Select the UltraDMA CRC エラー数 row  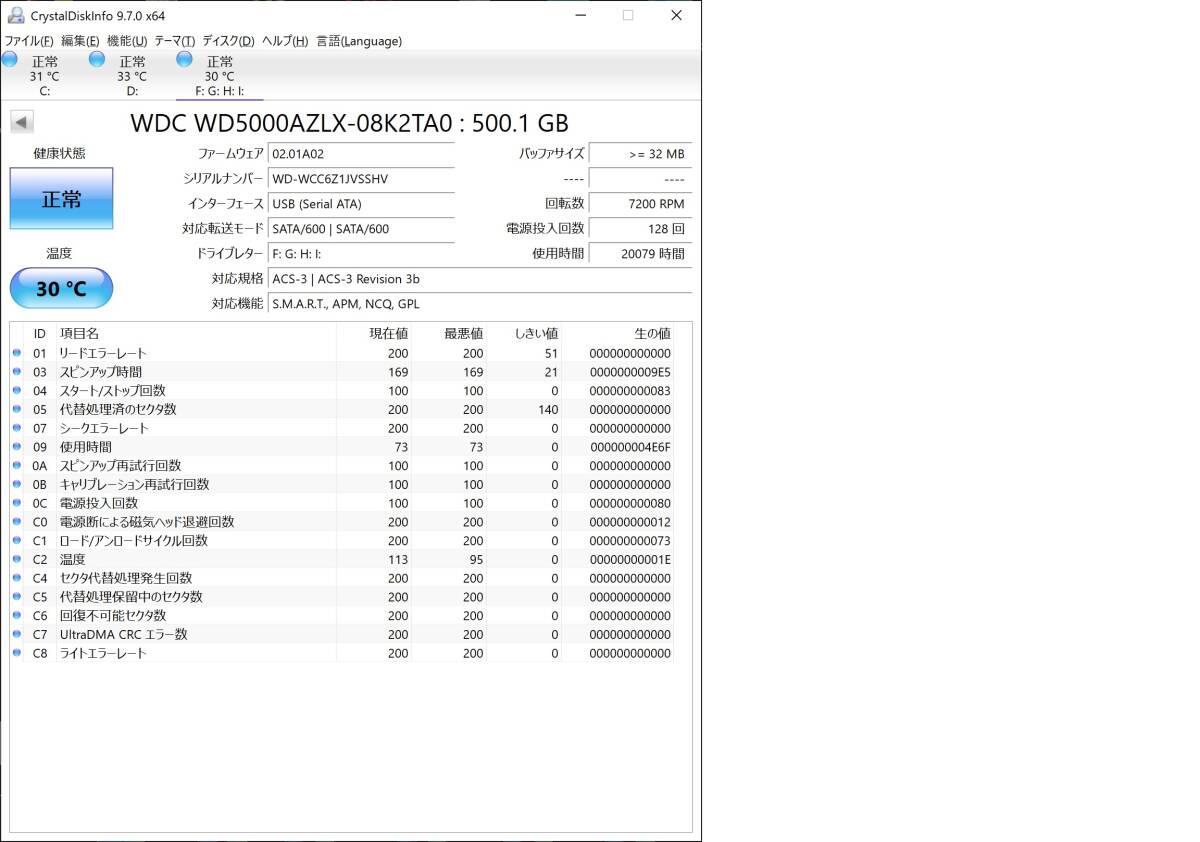click(x=342, y=634)
